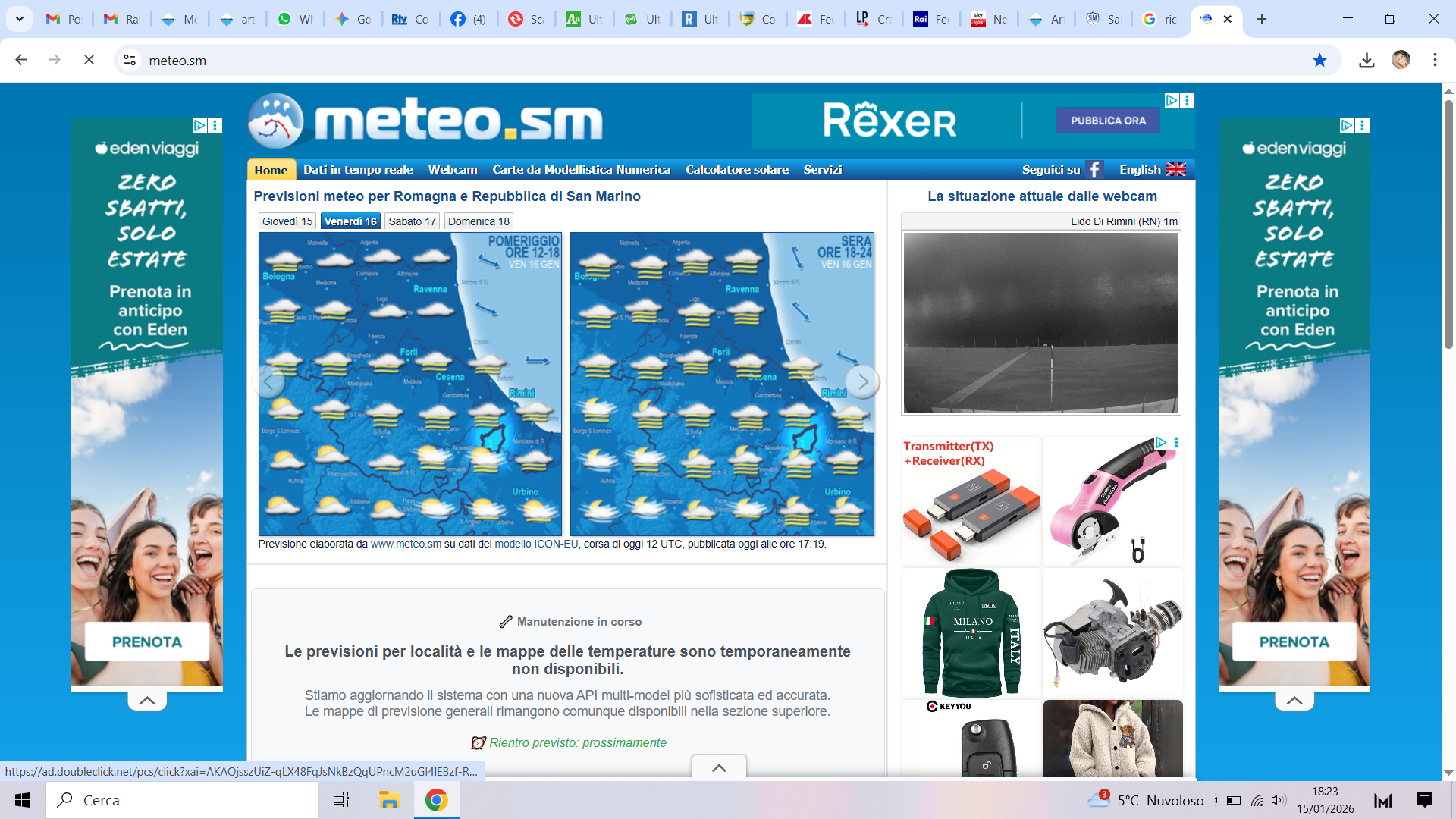
Task: Click the PUBBLICA ORA button
Action: 1108,121
